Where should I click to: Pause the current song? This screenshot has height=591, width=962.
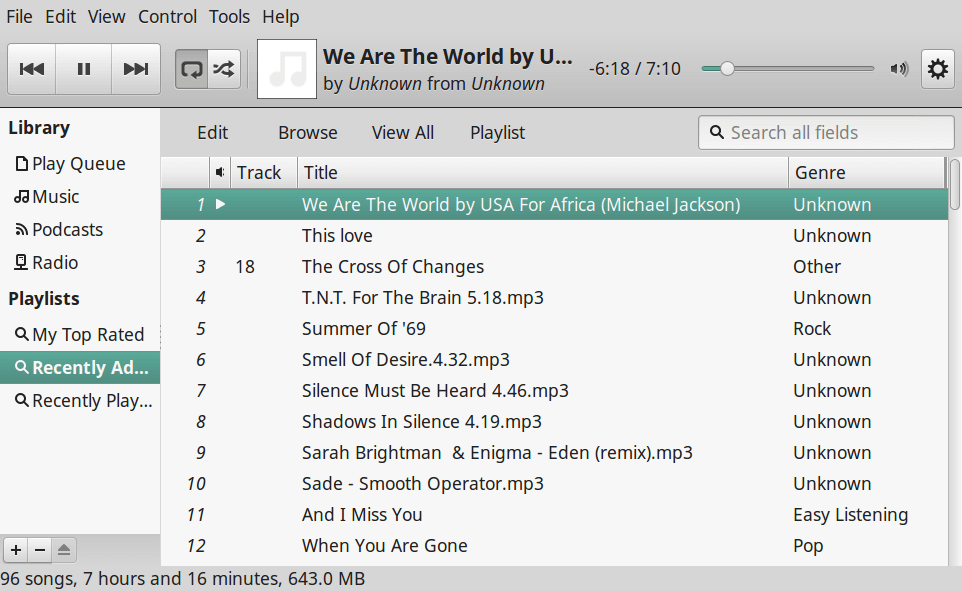pos(84,69)
